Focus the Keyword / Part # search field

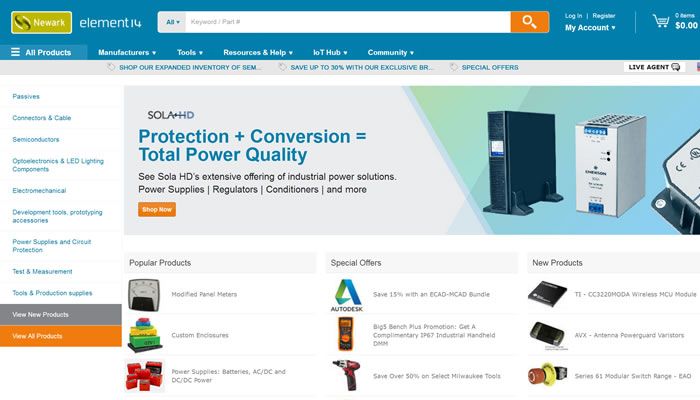(x=348, y=22)
